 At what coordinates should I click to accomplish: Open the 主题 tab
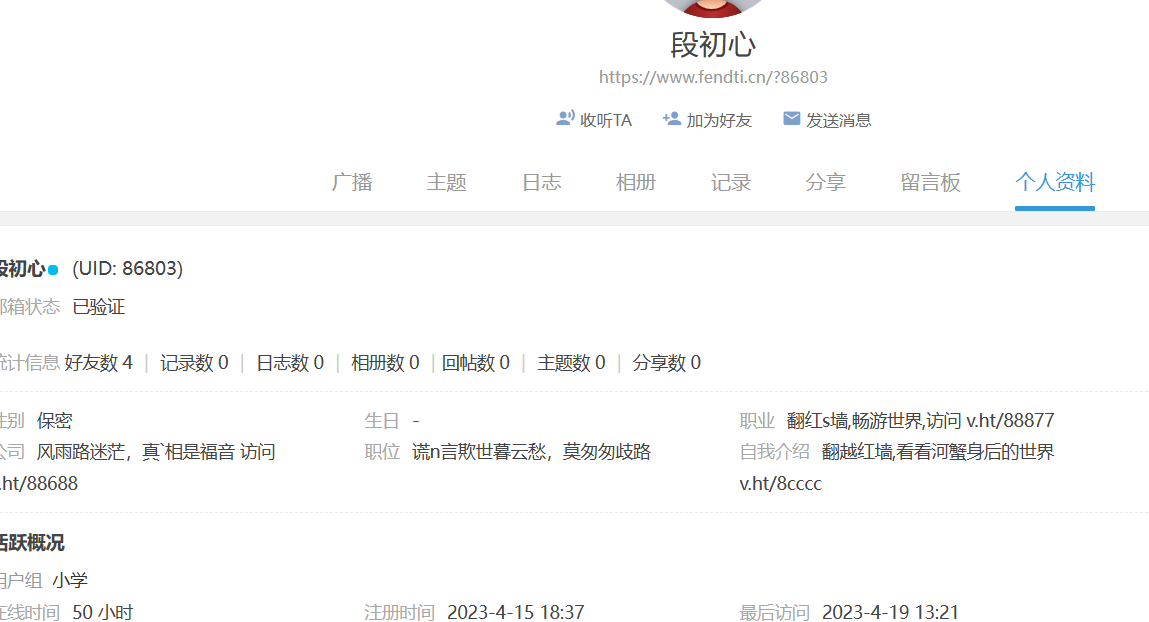point(446,182)
